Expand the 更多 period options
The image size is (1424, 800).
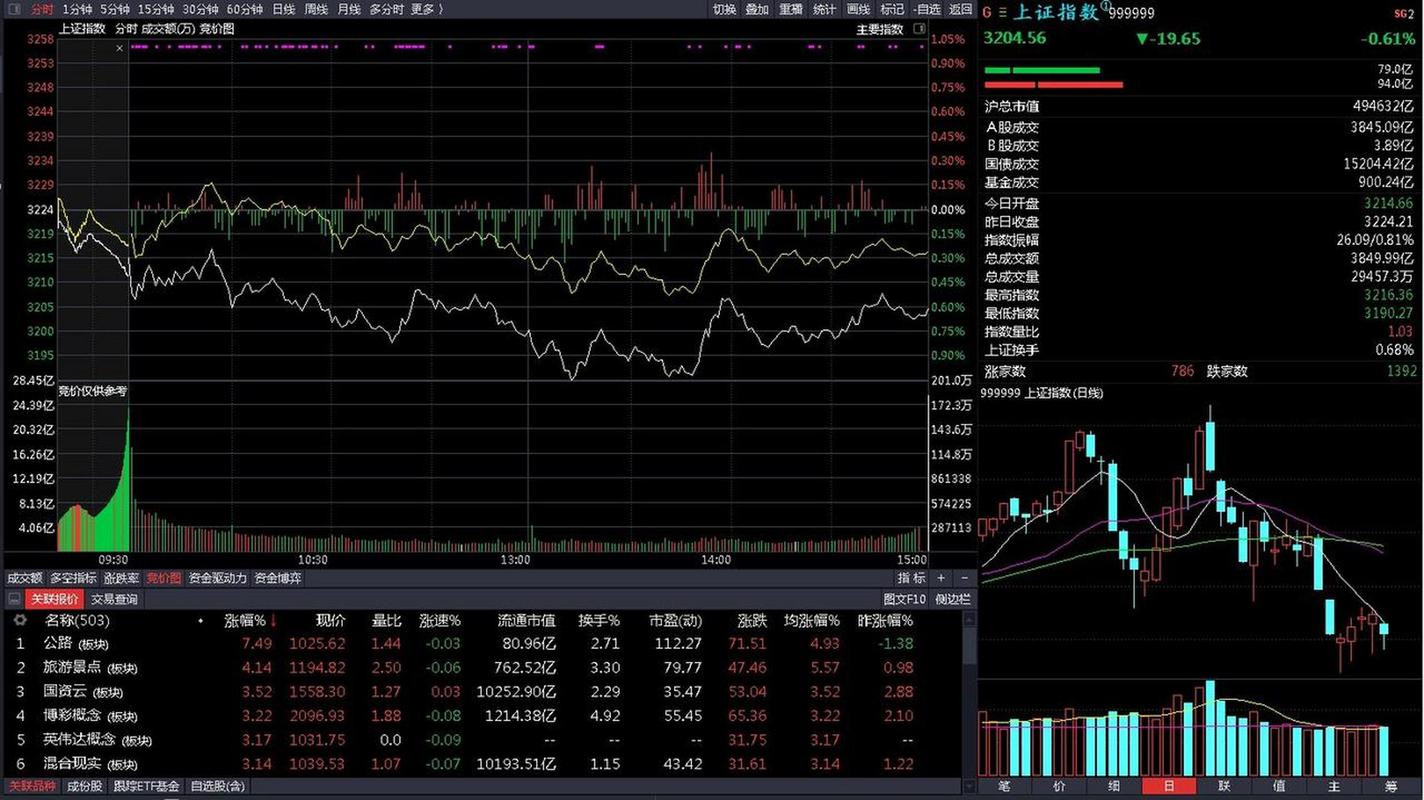426,9
